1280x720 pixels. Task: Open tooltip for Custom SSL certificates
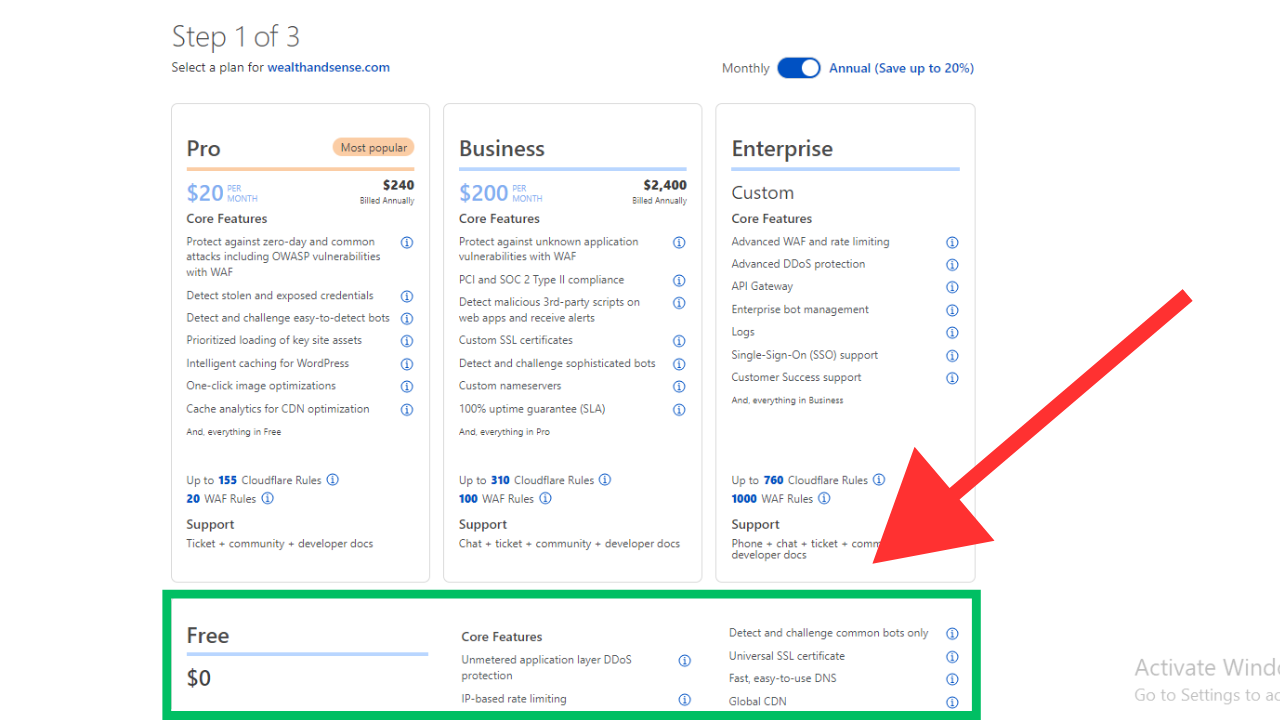(679, 341)
